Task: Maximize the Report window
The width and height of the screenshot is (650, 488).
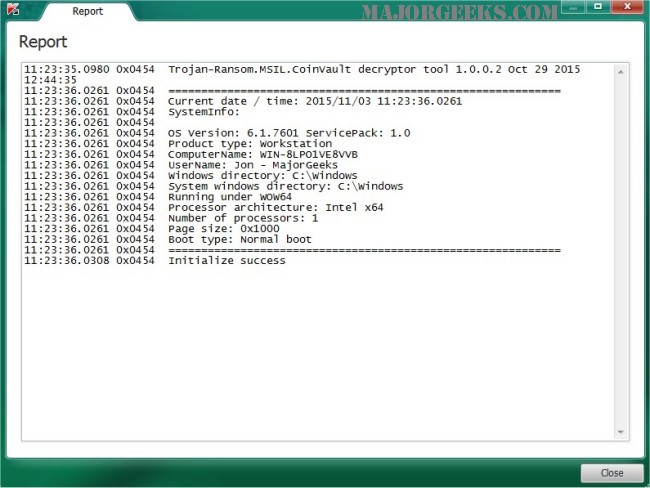Action: point(598,7)
